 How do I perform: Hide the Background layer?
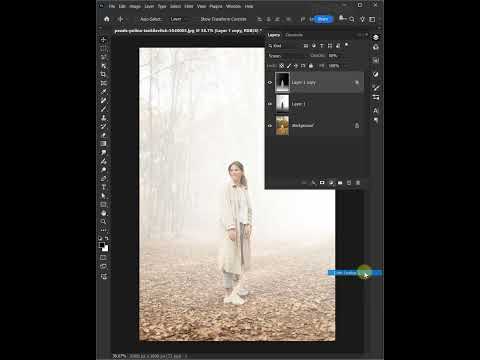(270, 126)
